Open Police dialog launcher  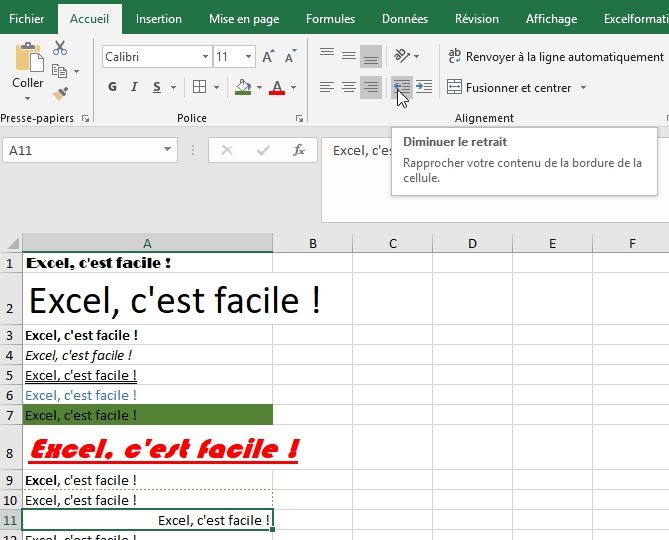coord(299,119)
